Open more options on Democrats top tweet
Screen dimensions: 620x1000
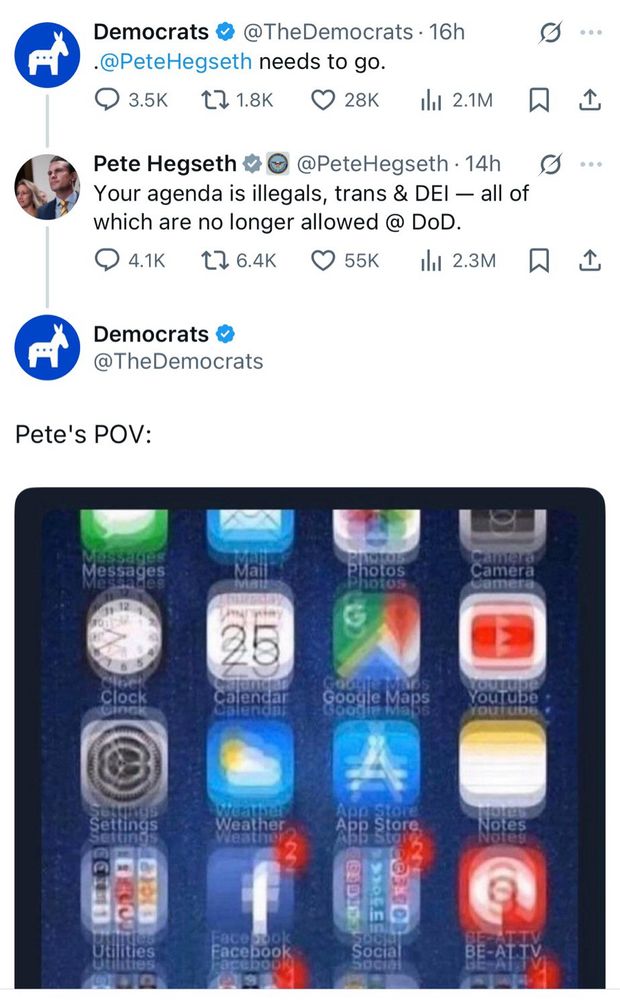591,32
